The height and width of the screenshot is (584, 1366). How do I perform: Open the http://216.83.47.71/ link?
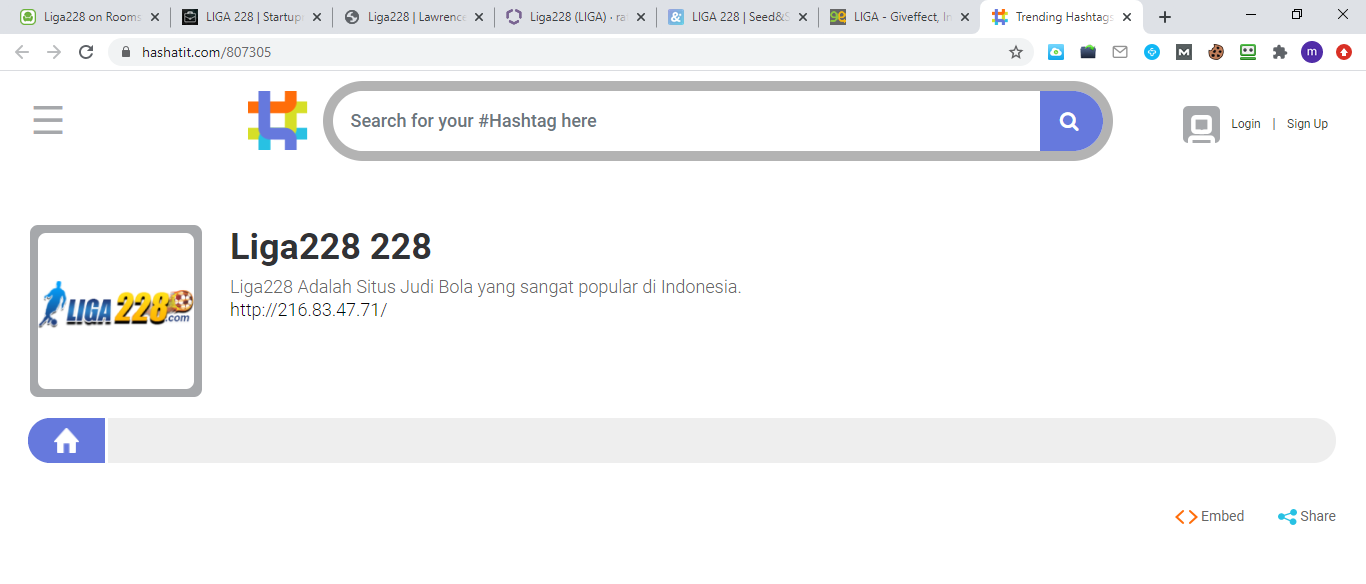click(x=308, y=310)
